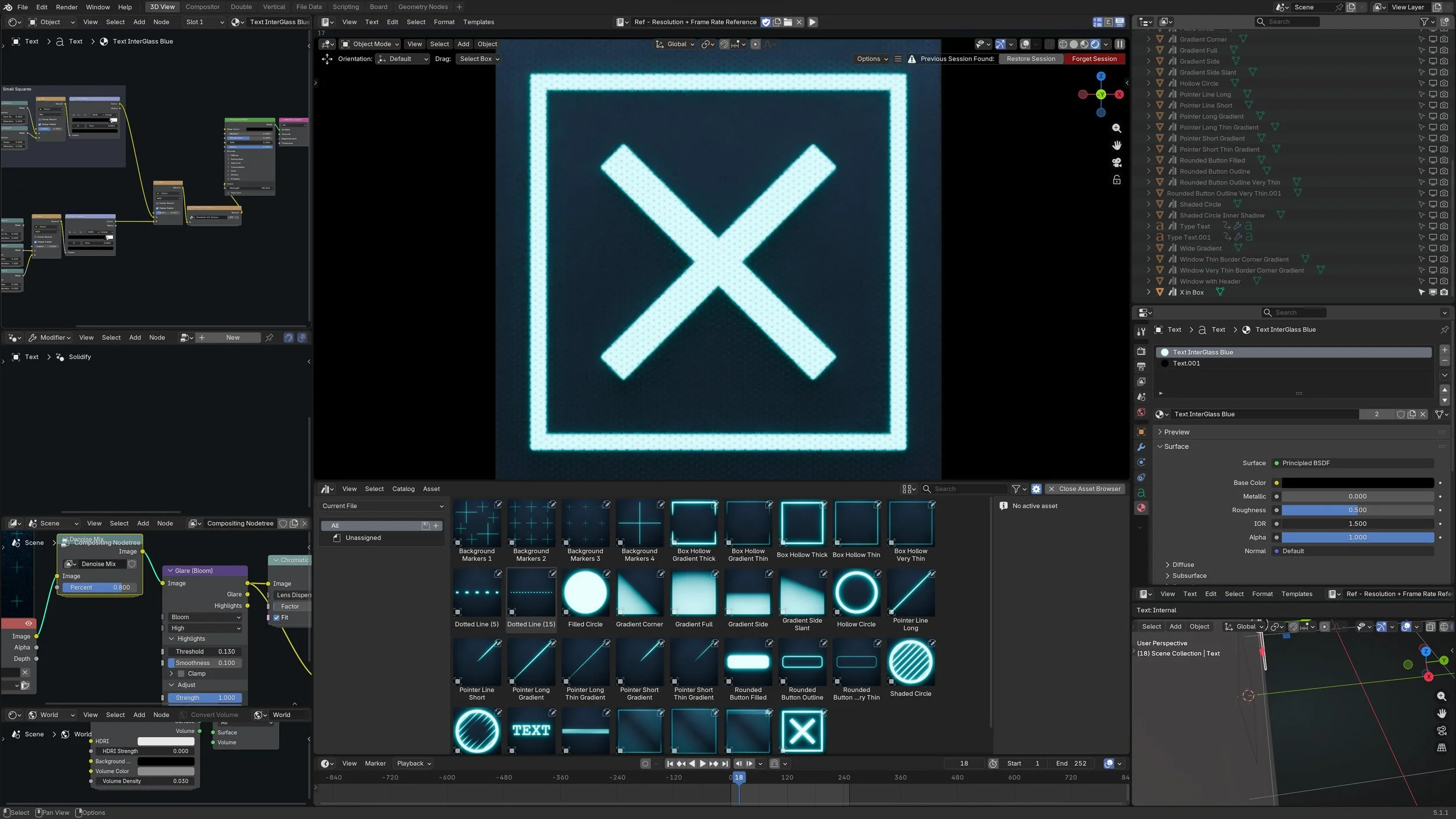Screen dimensions: 1456x819
Task: Click the Restore Session button
Action: [x=1030, y=59]
